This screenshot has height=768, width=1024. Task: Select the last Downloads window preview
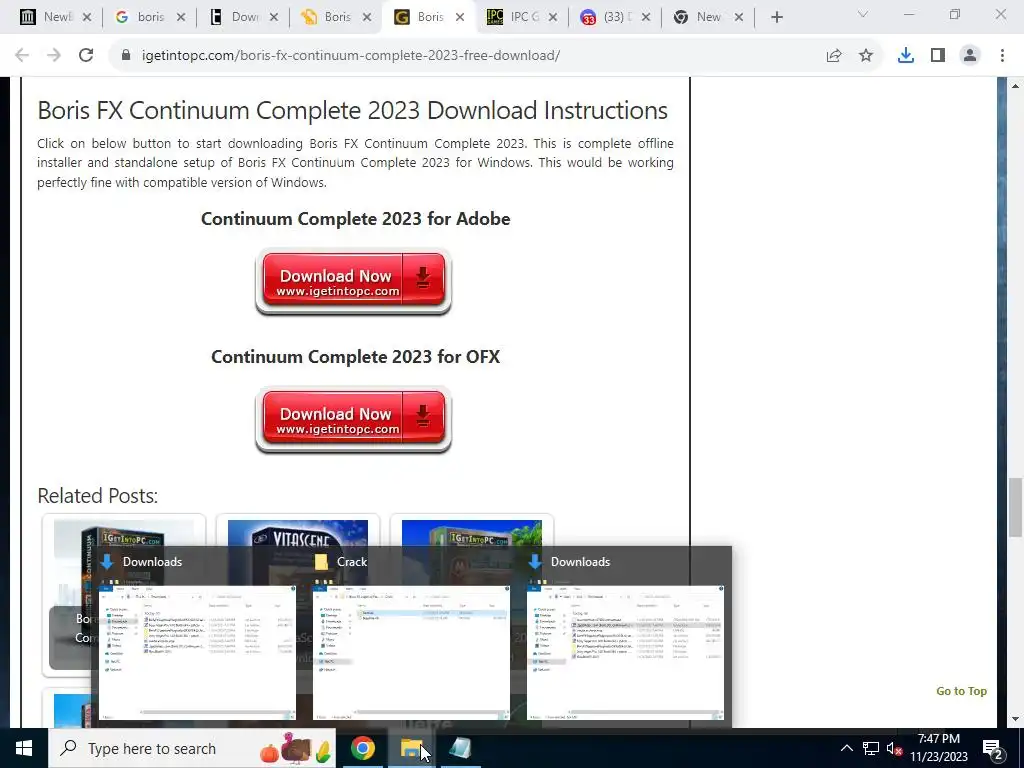[x=626, y=638]
